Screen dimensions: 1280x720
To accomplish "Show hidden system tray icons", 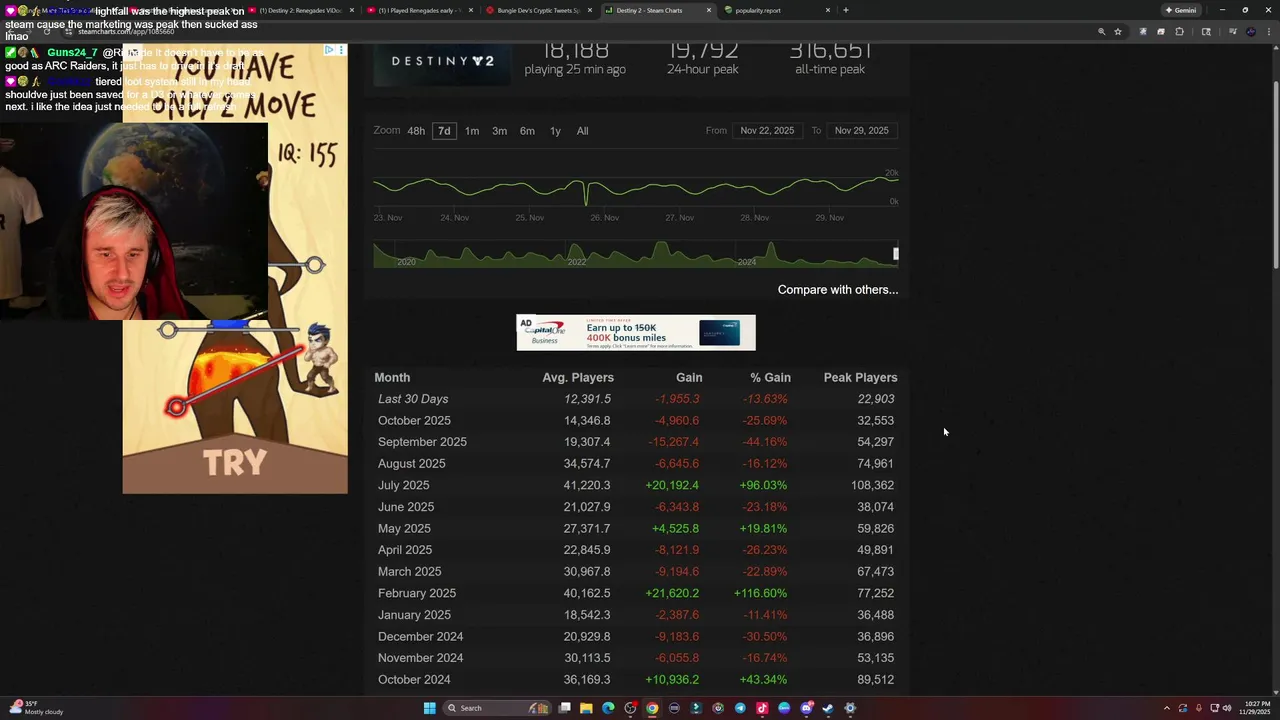I will (1166, 708).
